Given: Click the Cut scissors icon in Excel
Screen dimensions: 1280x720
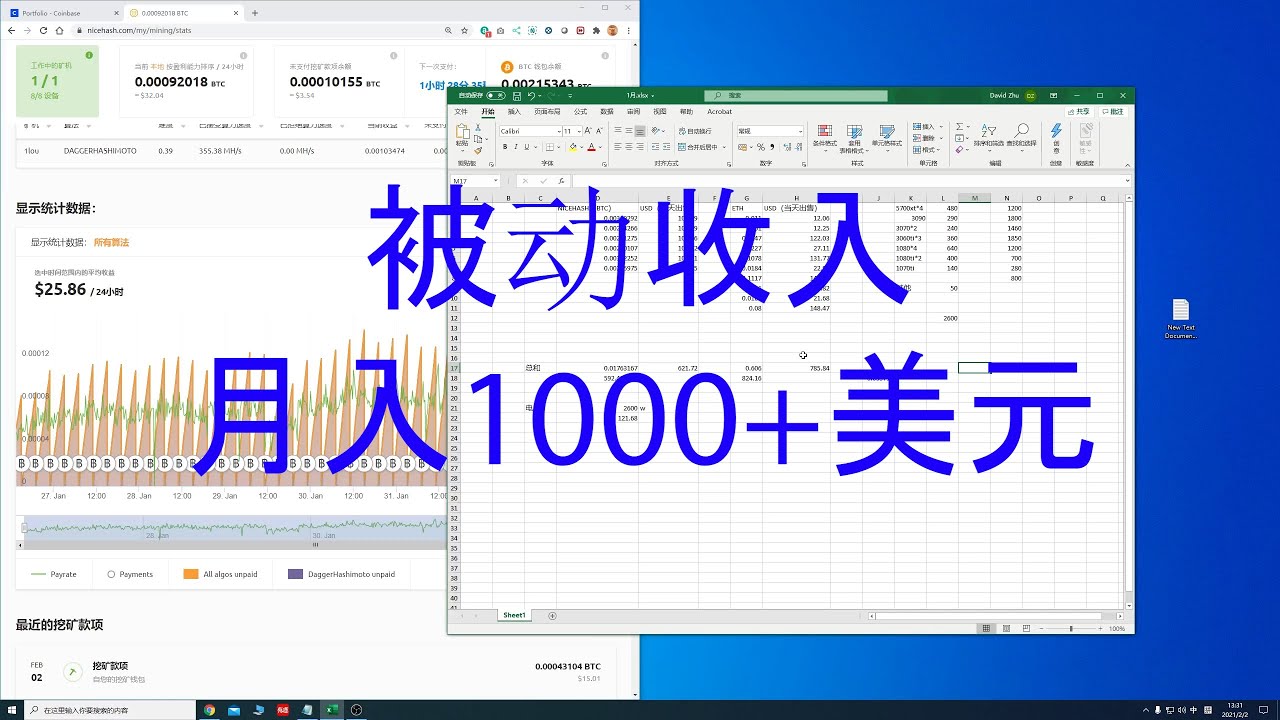Looking at the screenshot, I should 480,128.
